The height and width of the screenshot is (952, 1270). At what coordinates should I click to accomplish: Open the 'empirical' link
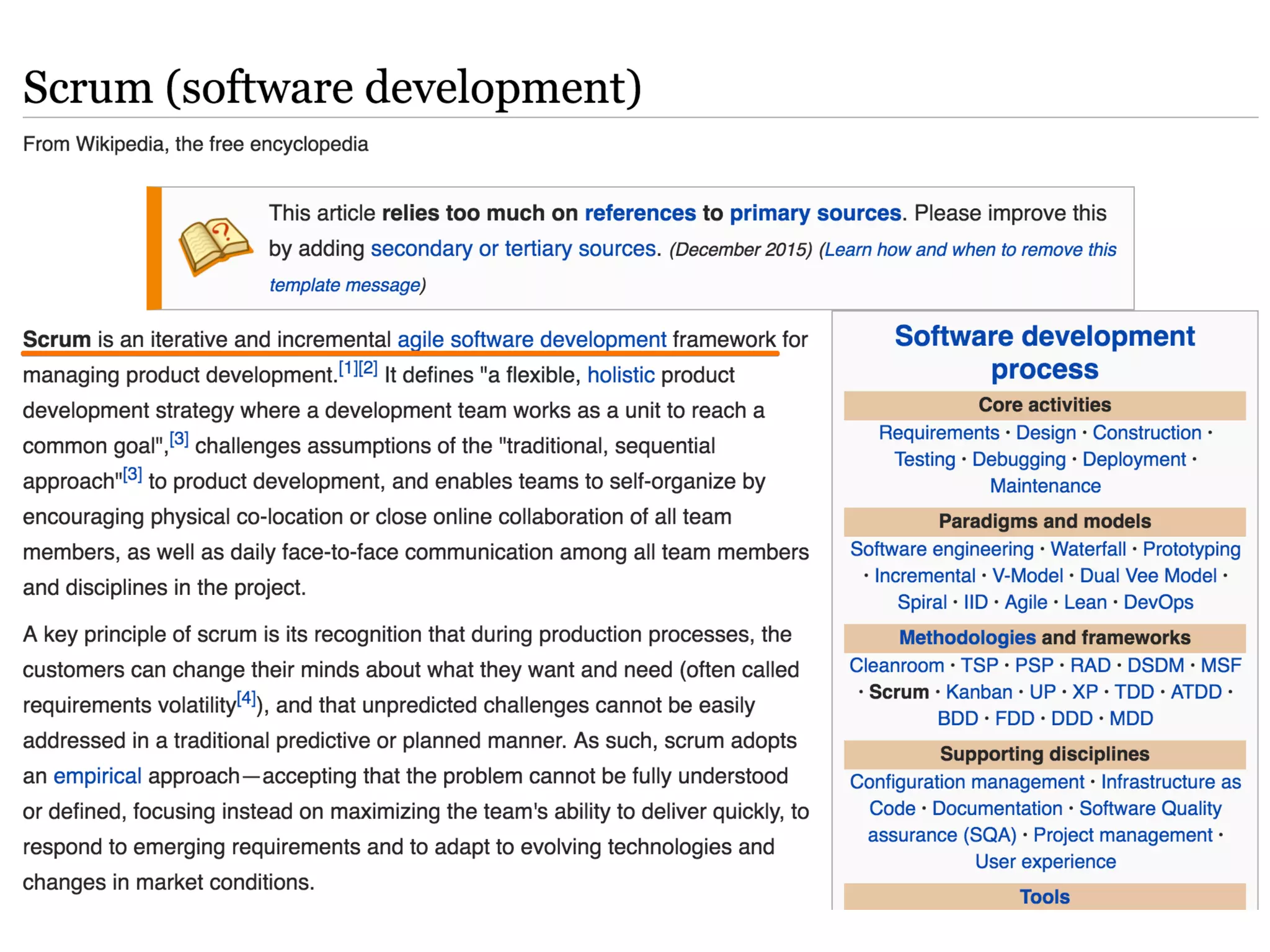[x=97, y=776]
